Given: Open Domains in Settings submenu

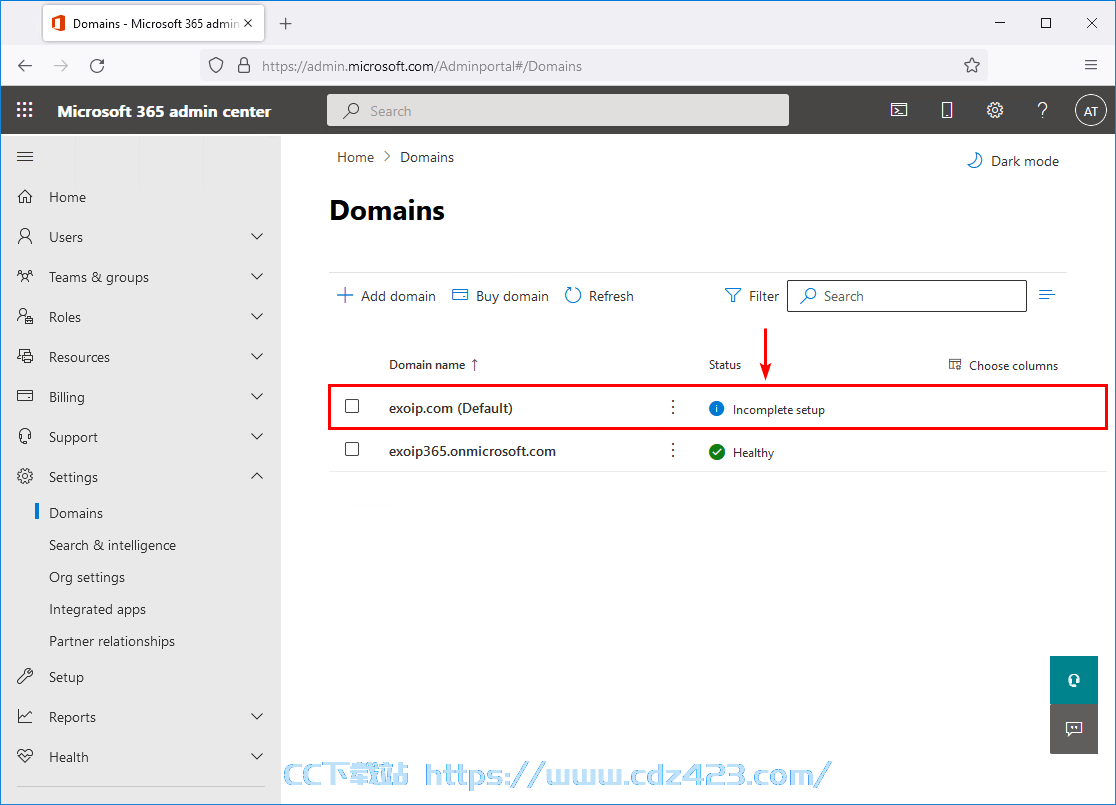Looking at the screenshot, I should point(75,512).
